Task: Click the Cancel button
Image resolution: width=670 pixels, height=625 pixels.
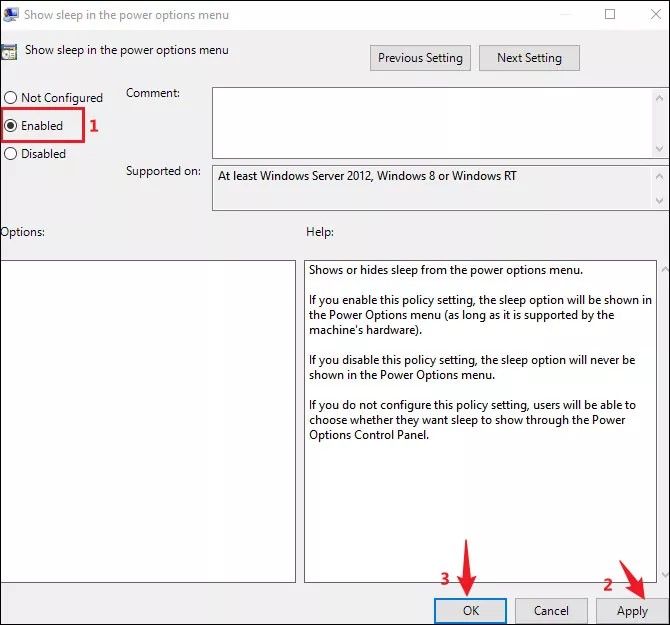Action: 551,610
